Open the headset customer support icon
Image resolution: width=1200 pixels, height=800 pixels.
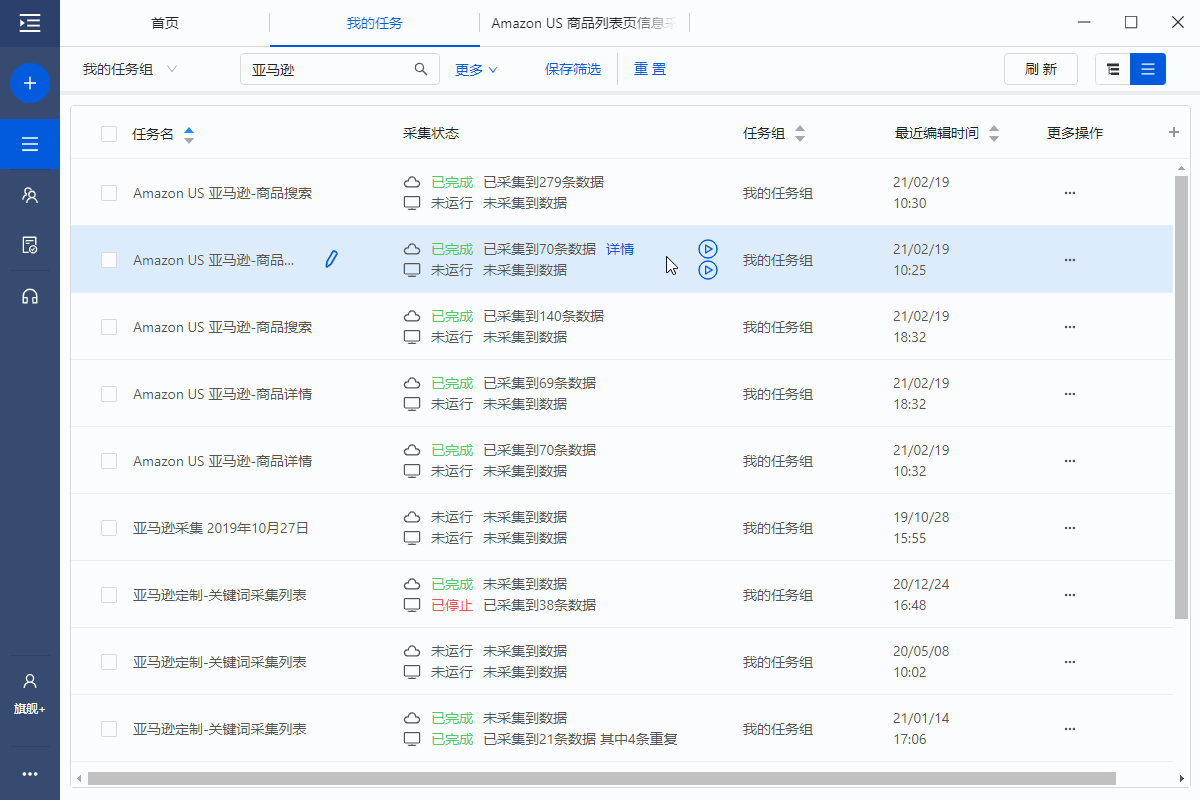tap(30, 296)
